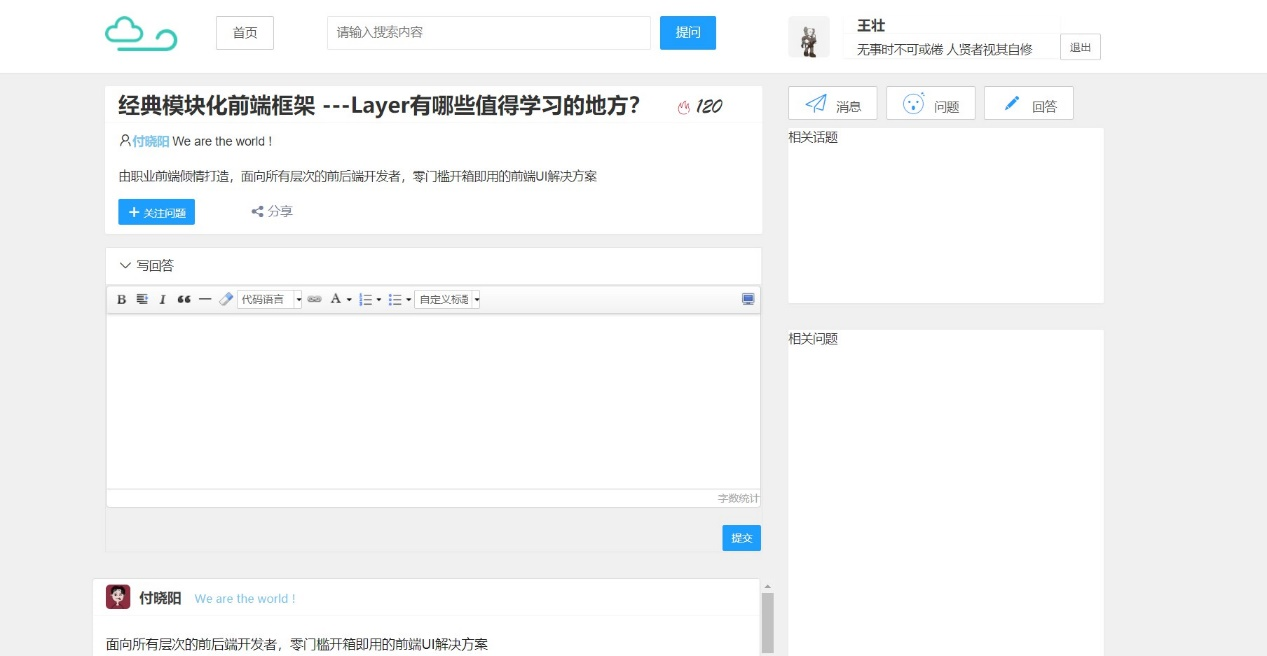Toggle the editor fullscreen monitor icon
1267x656 pixels.
tap(748, 299)
